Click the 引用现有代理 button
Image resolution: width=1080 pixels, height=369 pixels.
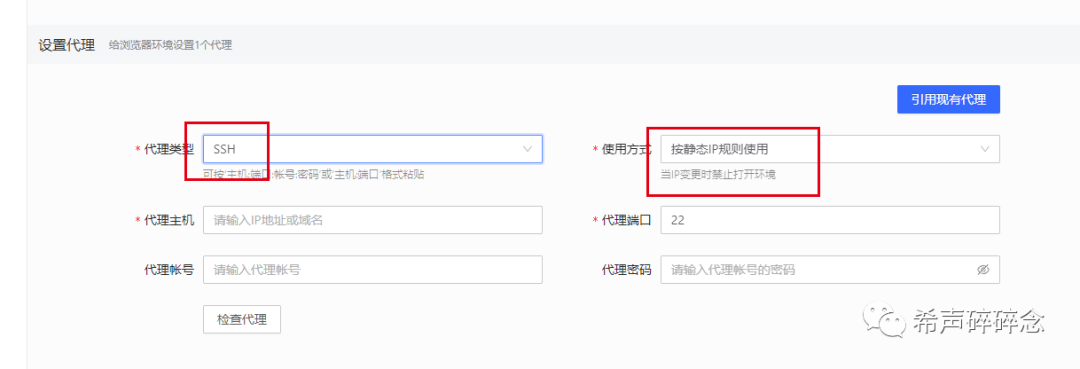point(948,99)
